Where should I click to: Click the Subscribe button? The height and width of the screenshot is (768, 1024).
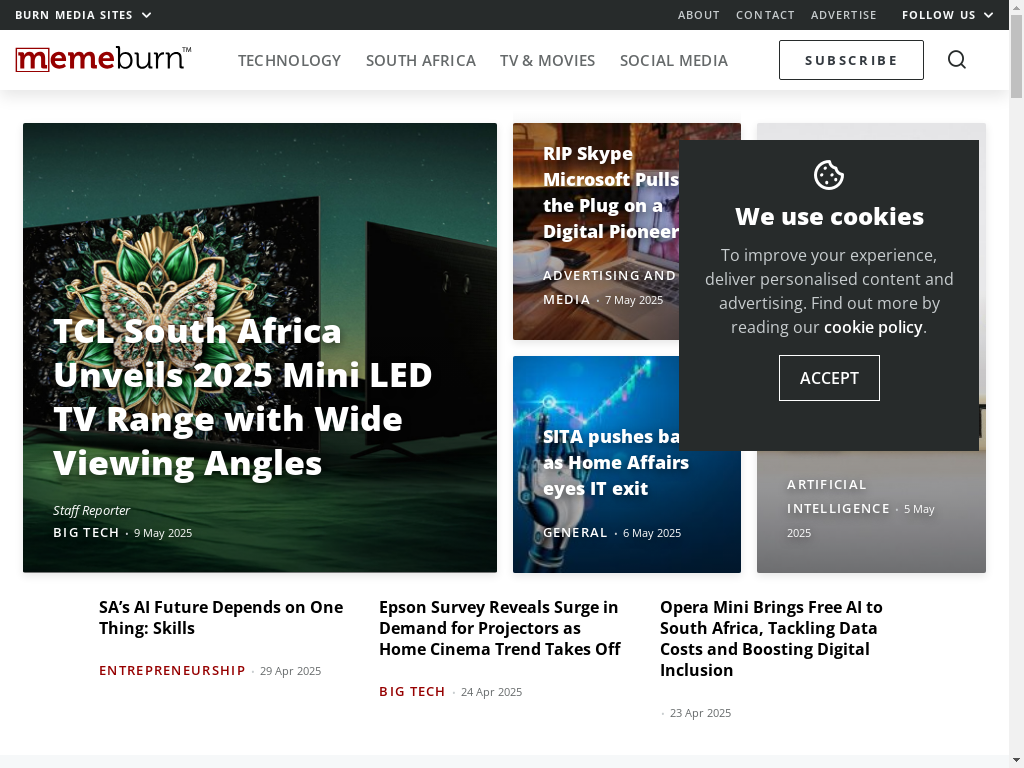click(x=851, y=60)
